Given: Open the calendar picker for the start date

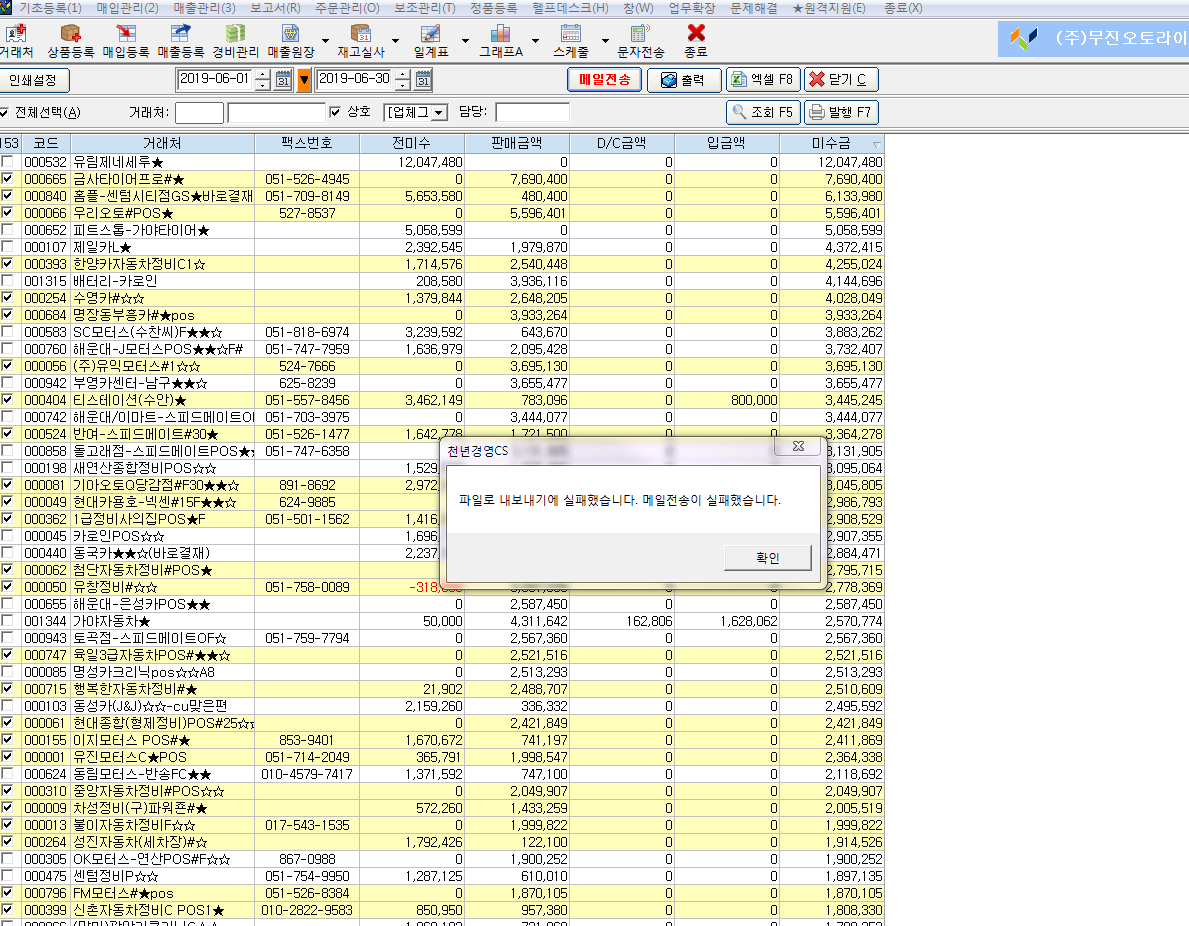Looking at the screenshot, I should (x=283, y=80).
